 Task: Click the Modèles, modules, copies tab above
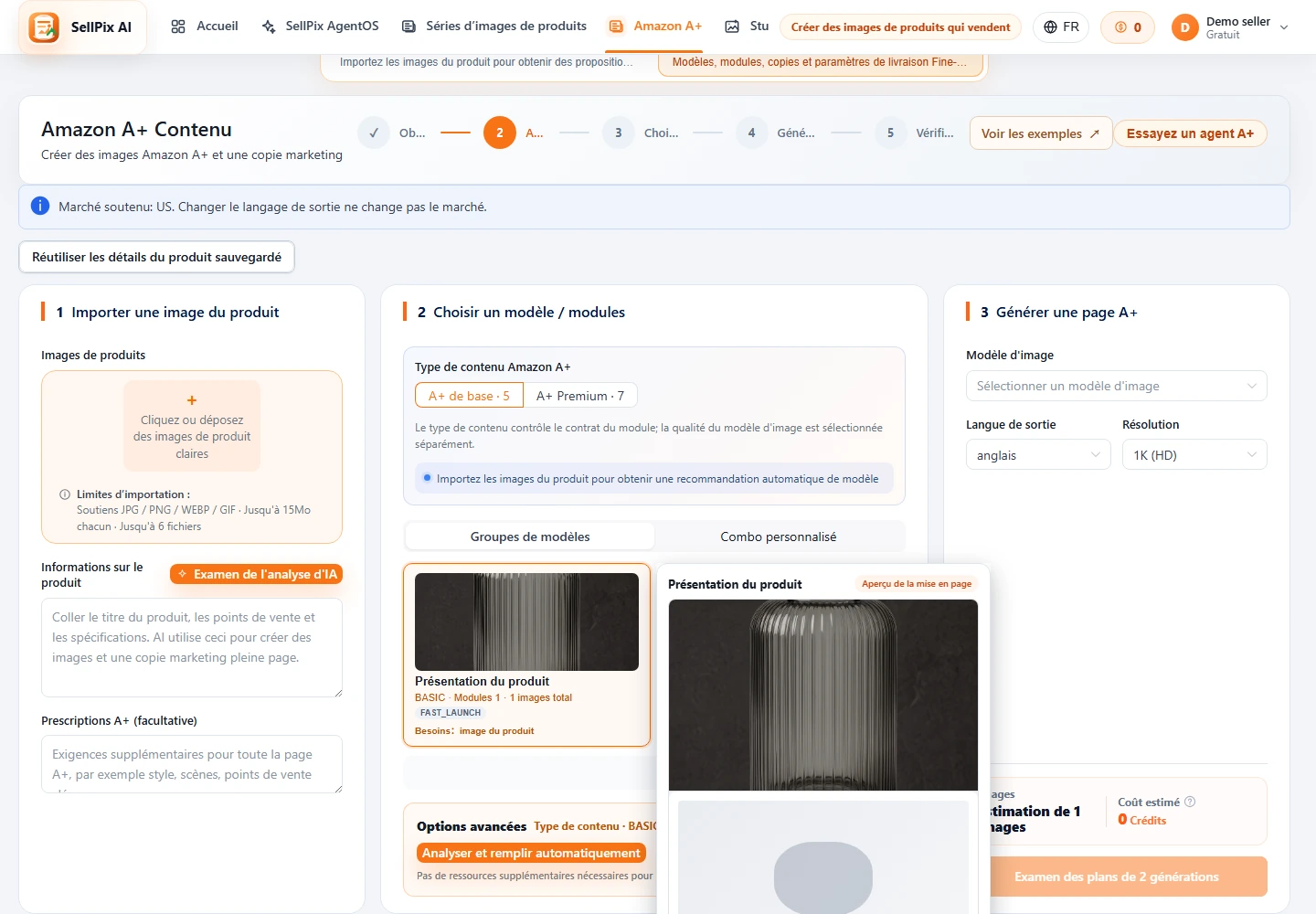click(820, 62)
